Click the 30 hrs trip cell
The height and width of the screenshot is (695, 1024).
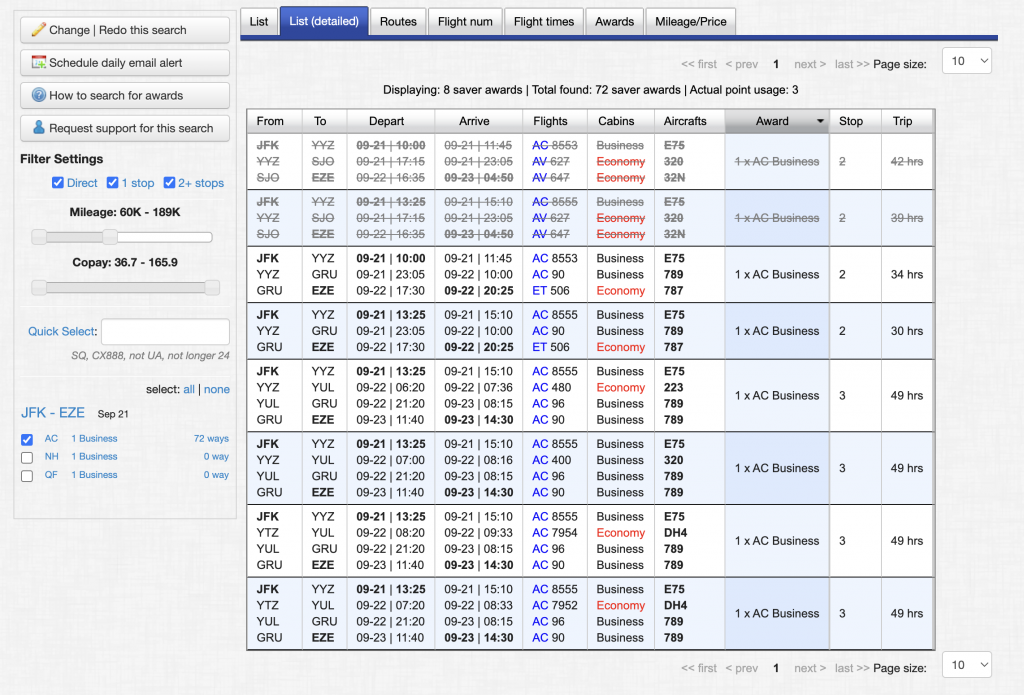pyautogui.click(x=906, y=331)
